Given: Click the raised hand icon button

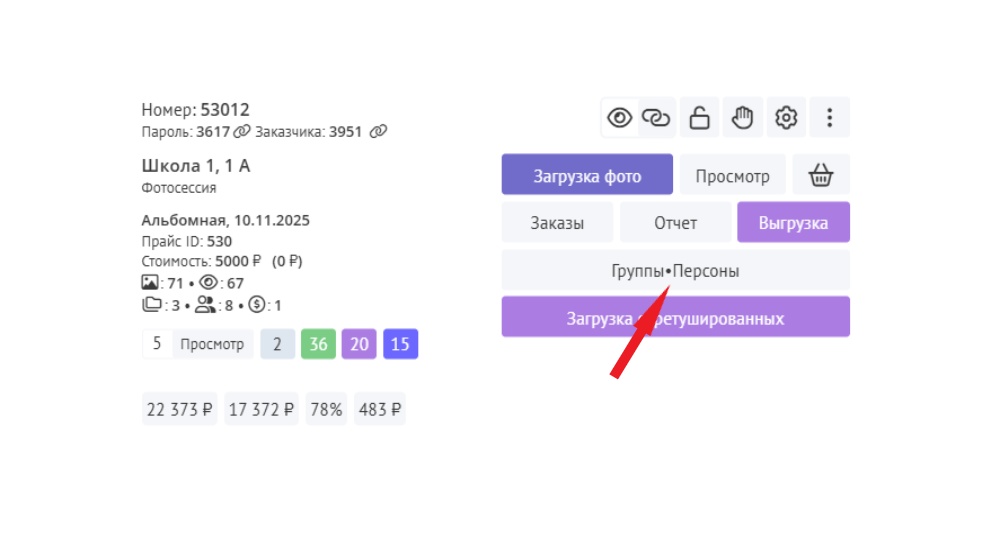Looking at the screenshot, I should click(743, 118).
